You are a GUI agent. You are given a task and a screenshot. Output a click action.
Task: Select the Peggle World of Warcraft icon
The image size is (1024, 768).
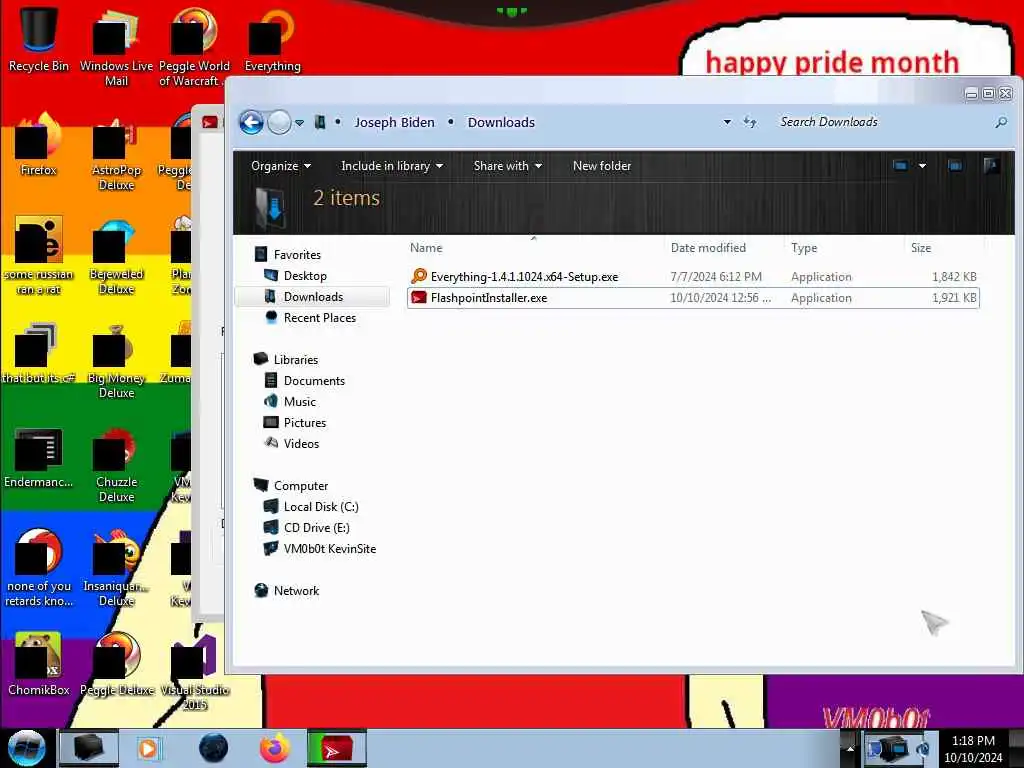tap(194, 46)
